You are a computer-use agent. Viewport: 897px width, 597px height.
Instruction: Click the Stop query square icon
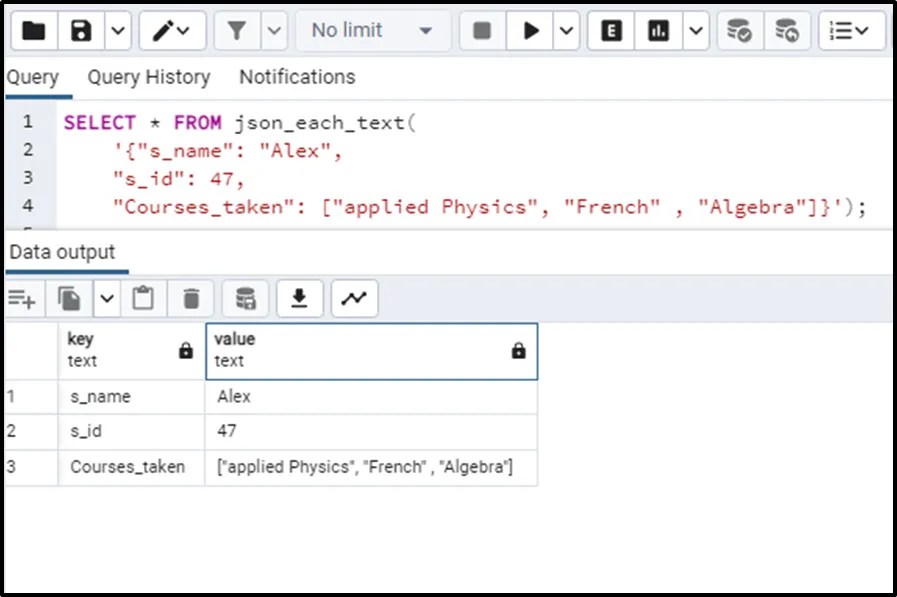tap(482, 31)
